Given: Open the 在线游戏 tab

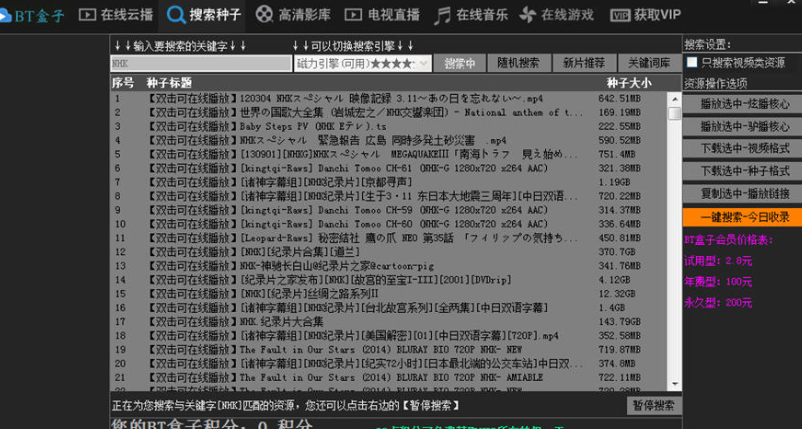Looking at the screenshot, I should coord(557,15).
